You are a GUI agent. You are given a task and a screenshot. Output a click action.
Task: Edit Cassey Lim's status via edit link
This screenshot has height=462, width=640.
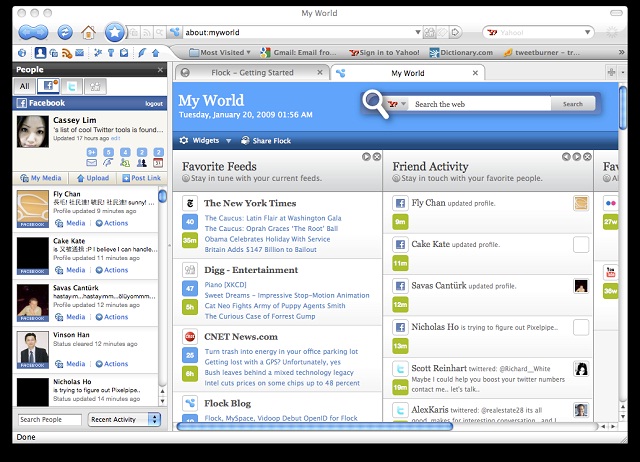tap(116, 138)
